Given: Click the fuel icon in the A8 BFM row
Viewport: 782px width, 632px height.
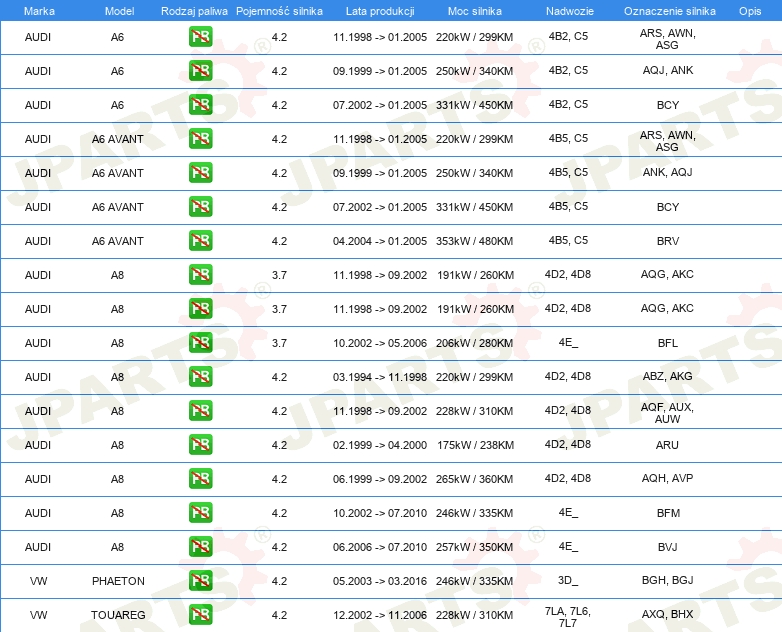Looking at the screenshot, I should click(200, 513).
